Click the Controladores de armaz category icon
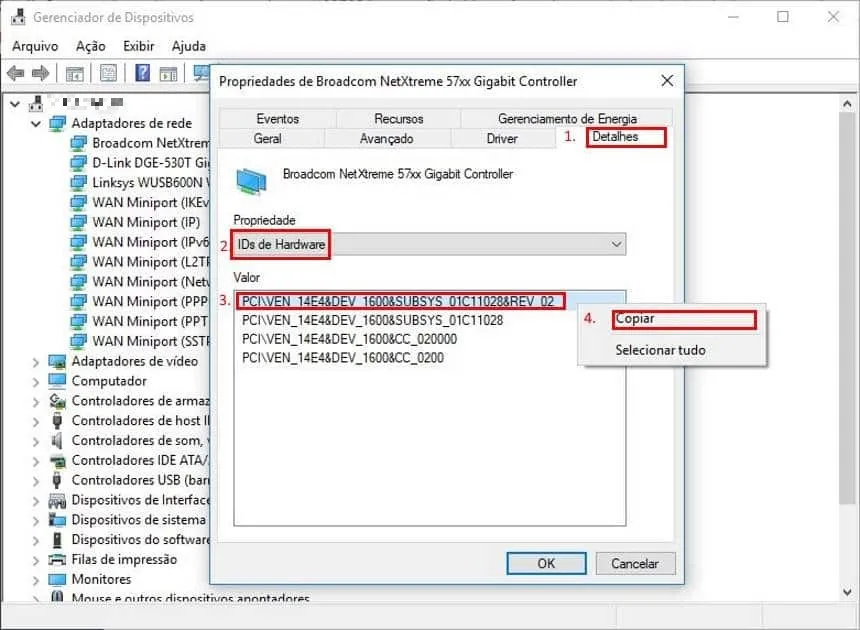Screen dimensions: 860x630 [57, 401]
